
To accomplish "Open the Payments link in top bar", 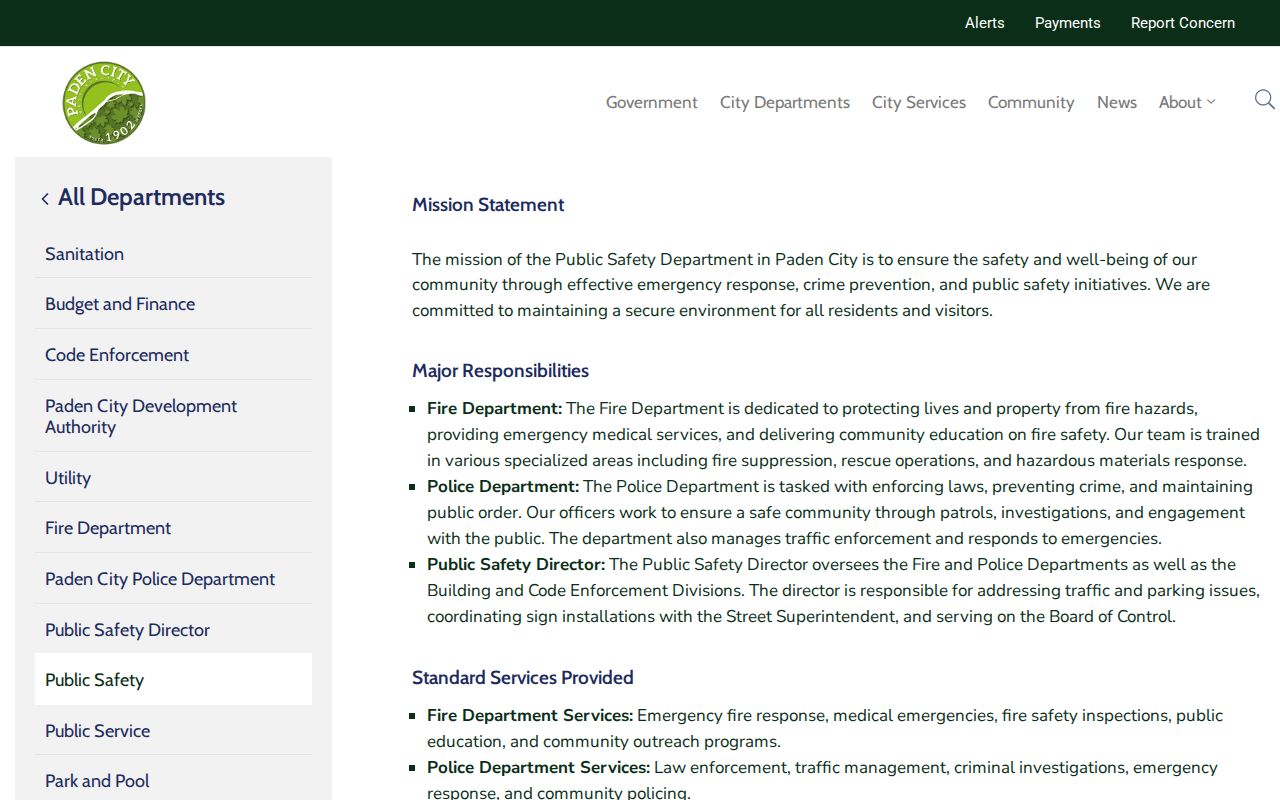I will tap(1067, 23).
